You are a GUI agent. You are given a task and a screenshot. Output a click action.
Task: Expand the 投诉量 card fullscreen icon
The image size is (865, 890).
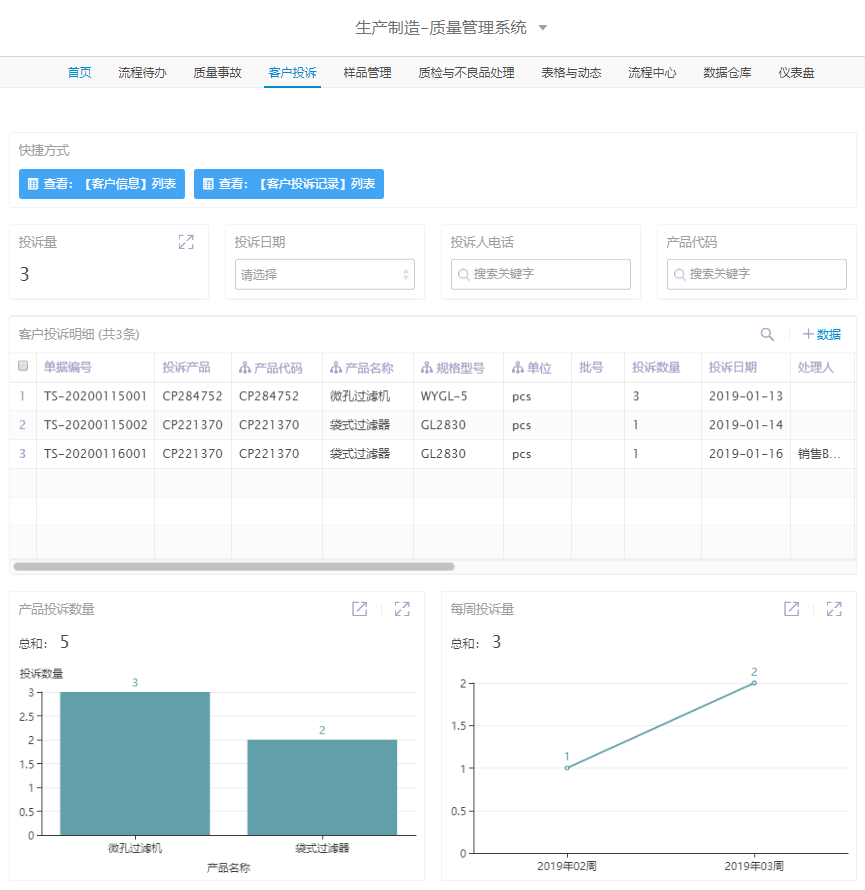pos(186,242)
